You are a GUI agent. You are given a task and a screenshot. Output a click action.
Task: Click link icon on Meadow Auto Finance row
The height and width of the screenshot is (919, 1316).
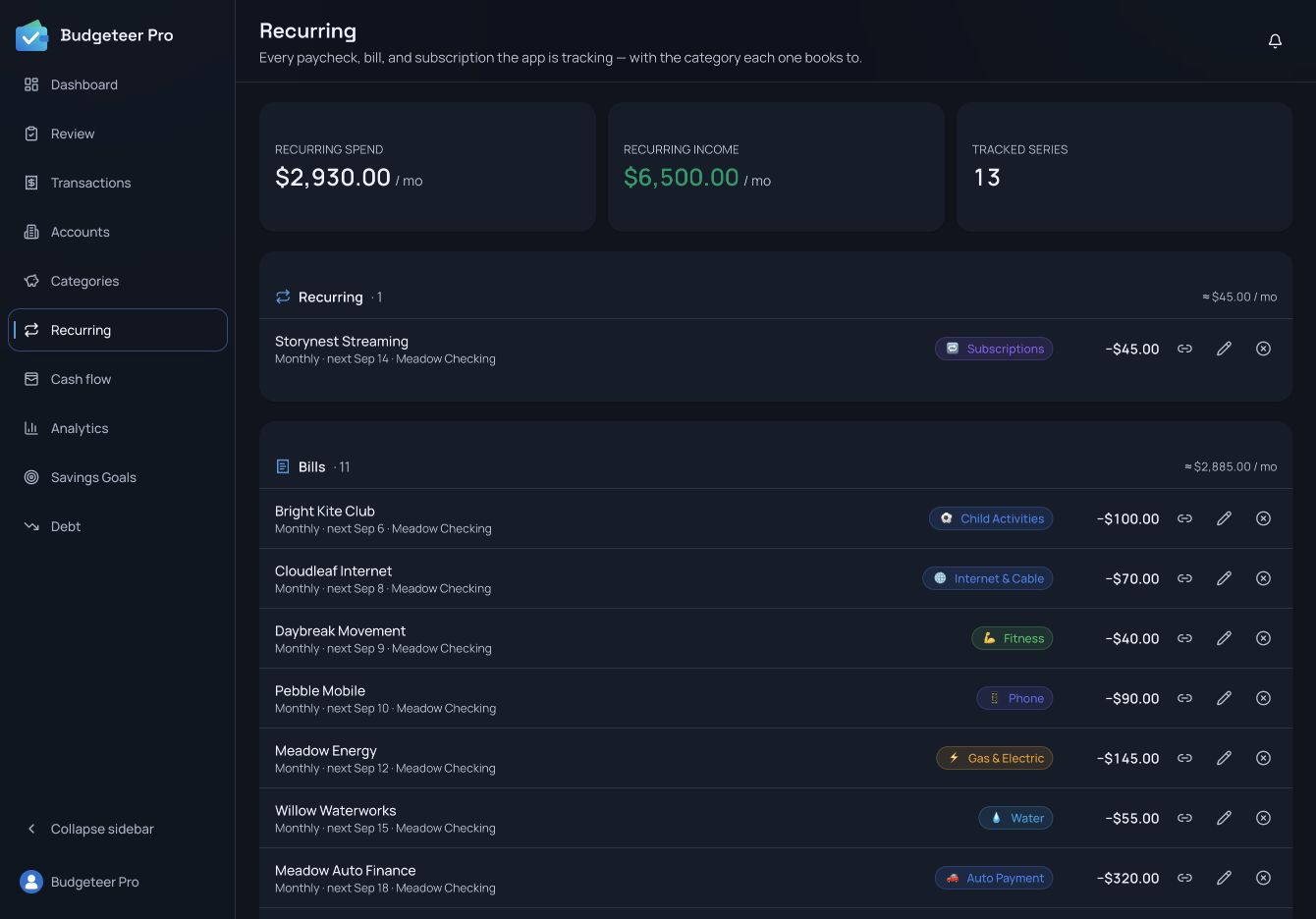coord(1185,878)
